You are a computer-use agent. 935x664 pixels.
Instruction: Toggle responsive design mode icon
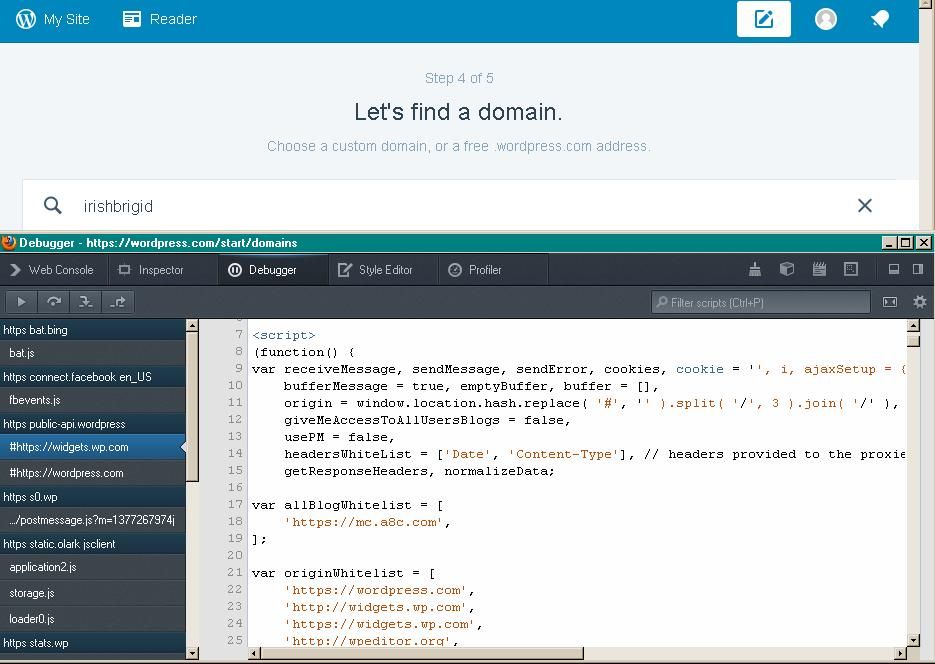(851, 269)
